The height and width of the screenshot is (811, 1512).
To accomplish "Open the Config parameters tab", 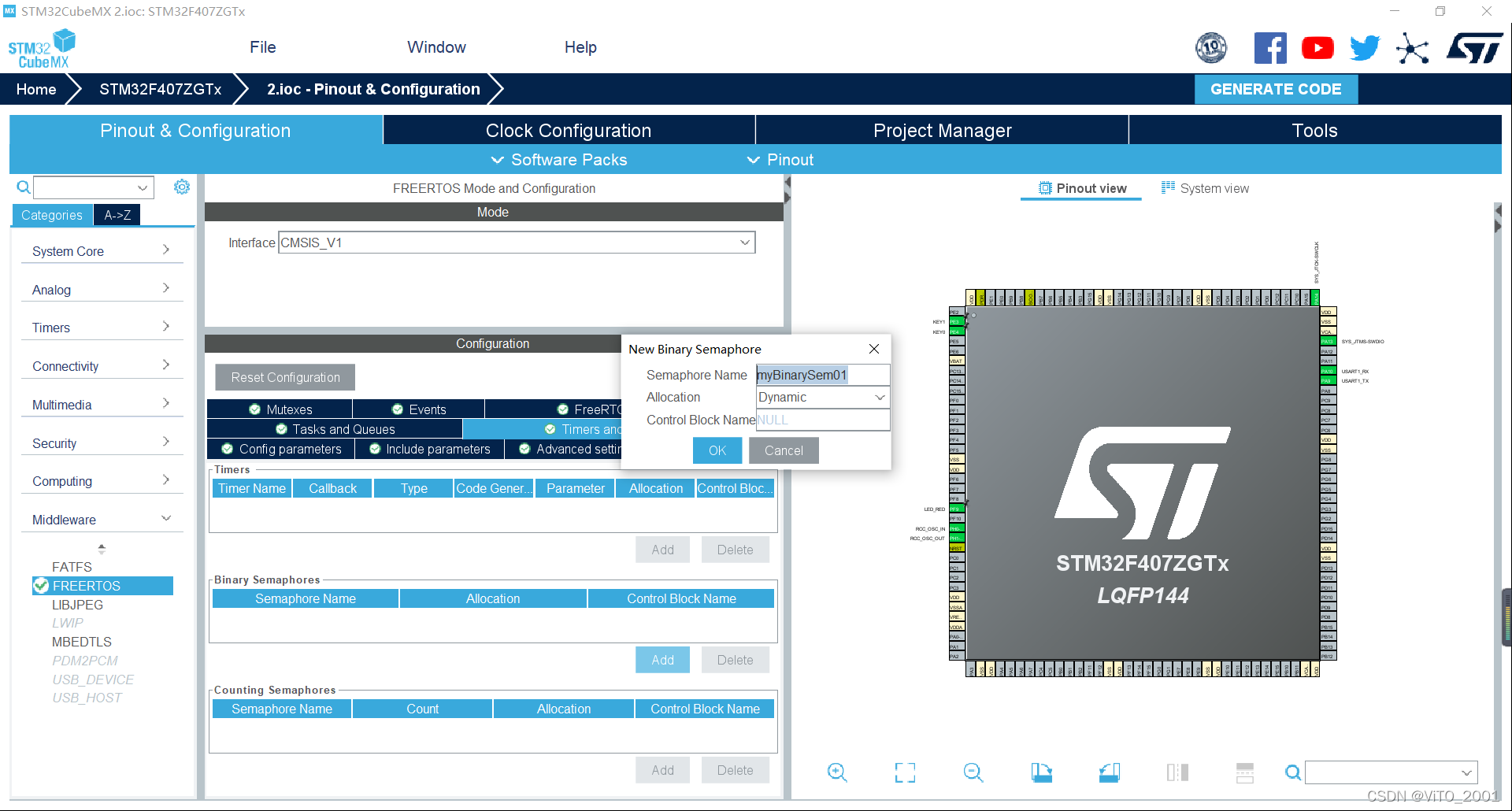I will 281,449.
